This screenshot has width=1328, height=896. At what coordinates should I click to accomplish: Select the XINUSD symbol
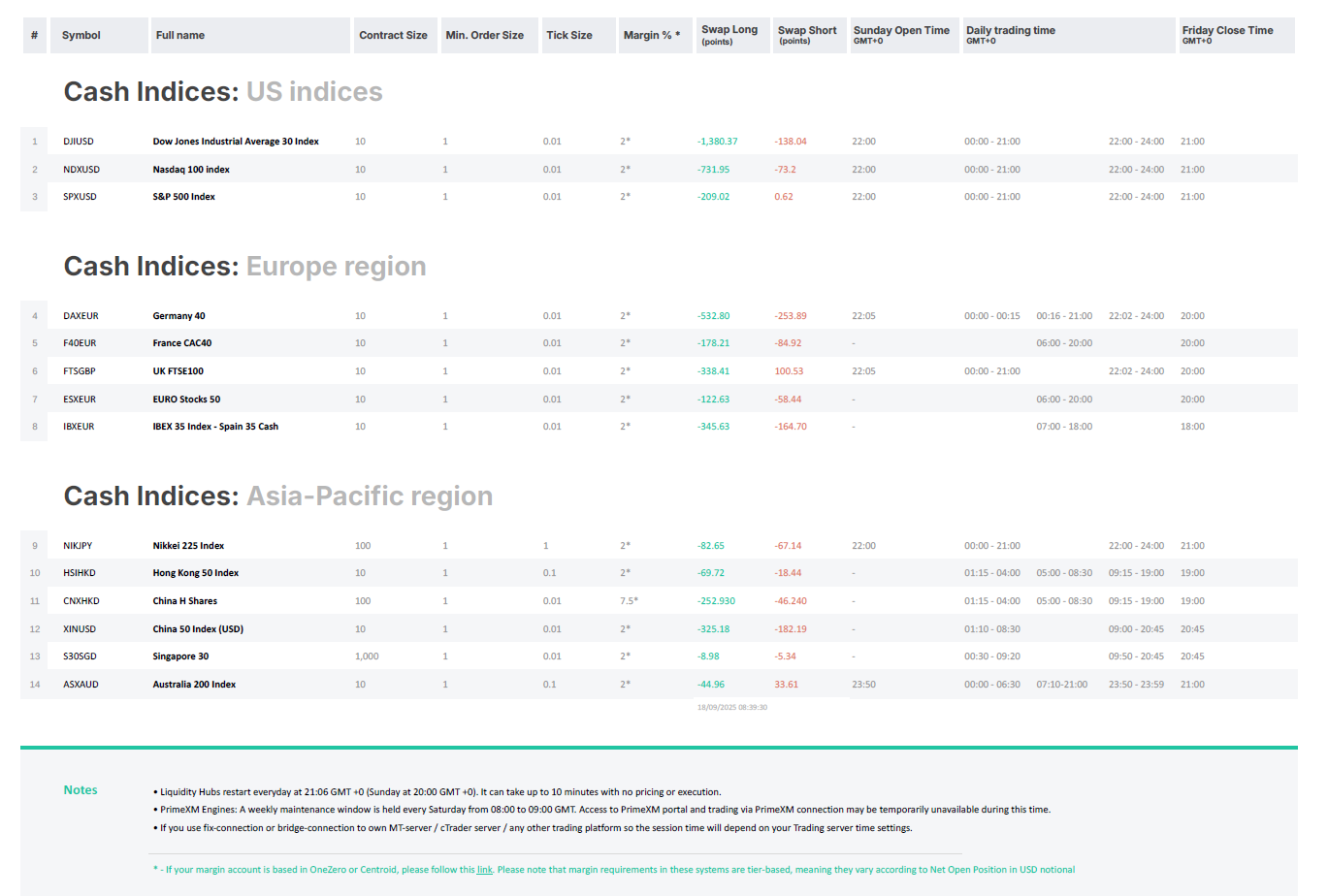coord(80,629)
